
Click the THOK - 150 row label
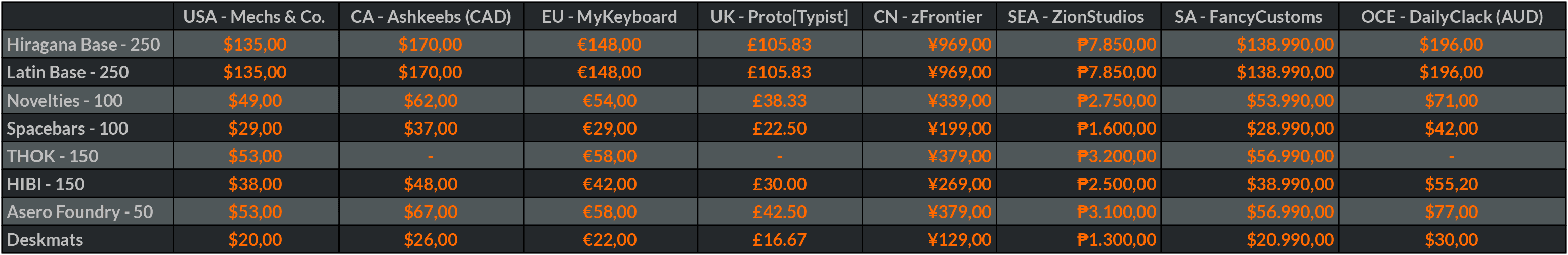(x=52, y=156)
